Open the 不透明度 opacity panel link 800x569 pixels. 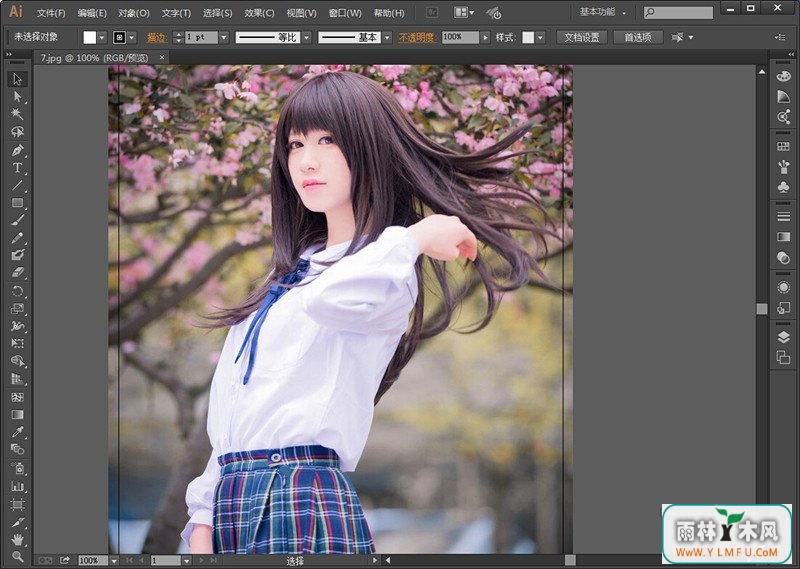[417, 37]
